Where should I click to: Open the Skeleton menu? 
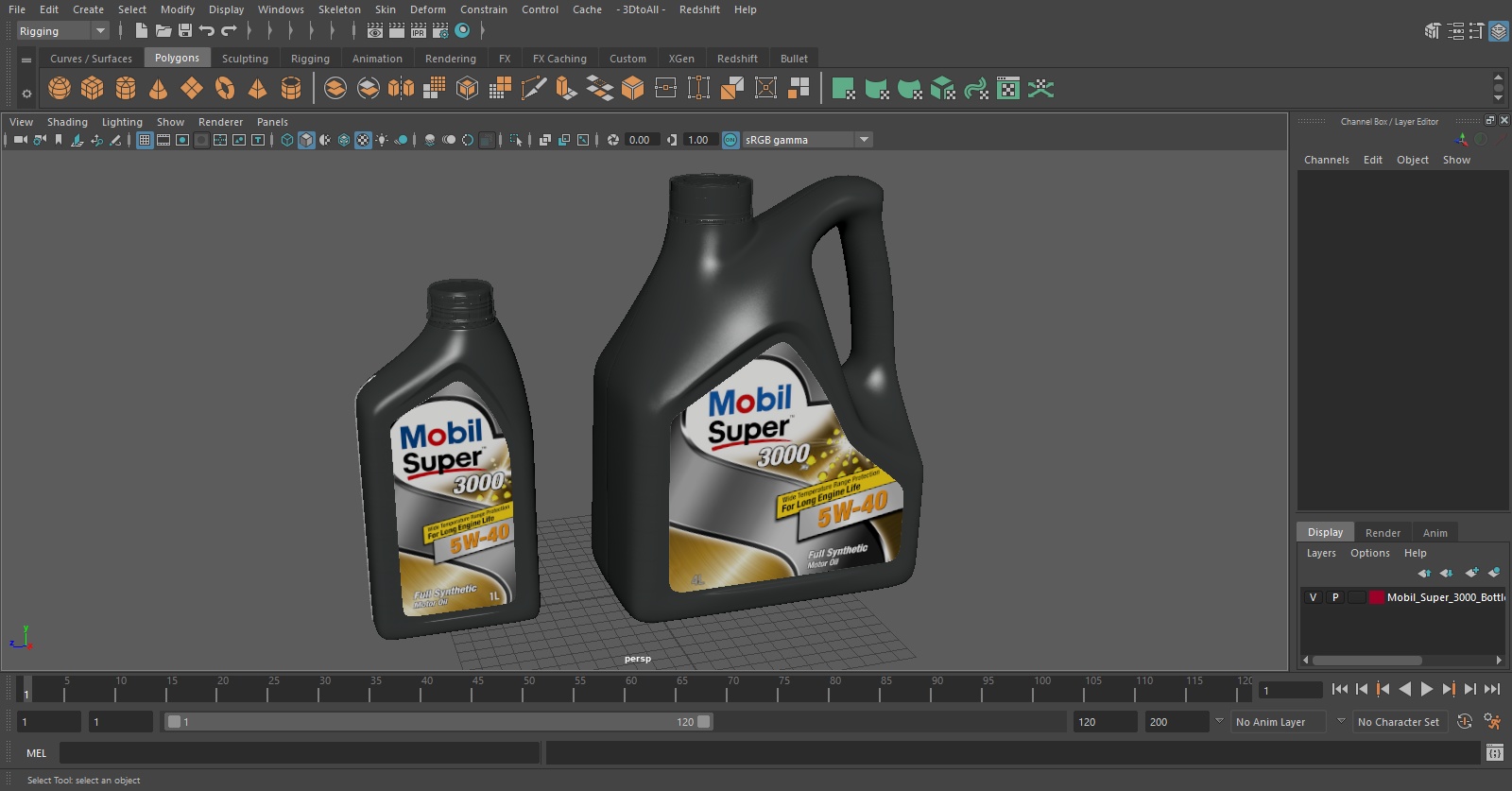tap(339, 9)
